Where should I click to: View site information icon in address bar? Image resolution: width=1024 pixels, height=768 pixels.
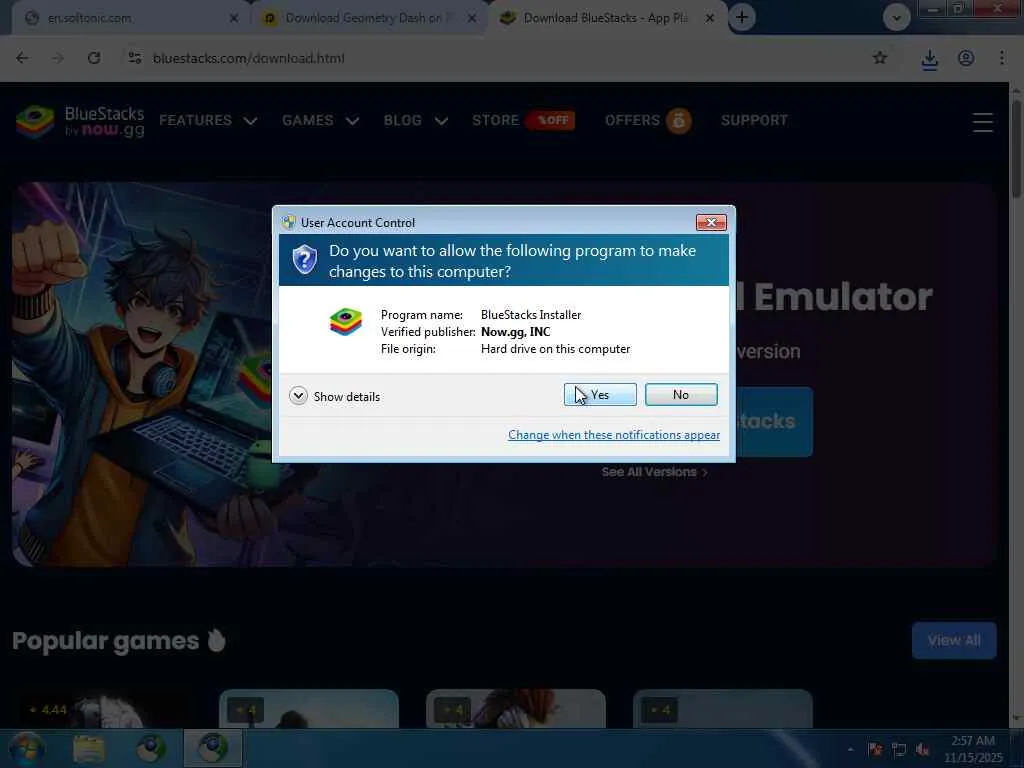135,58
